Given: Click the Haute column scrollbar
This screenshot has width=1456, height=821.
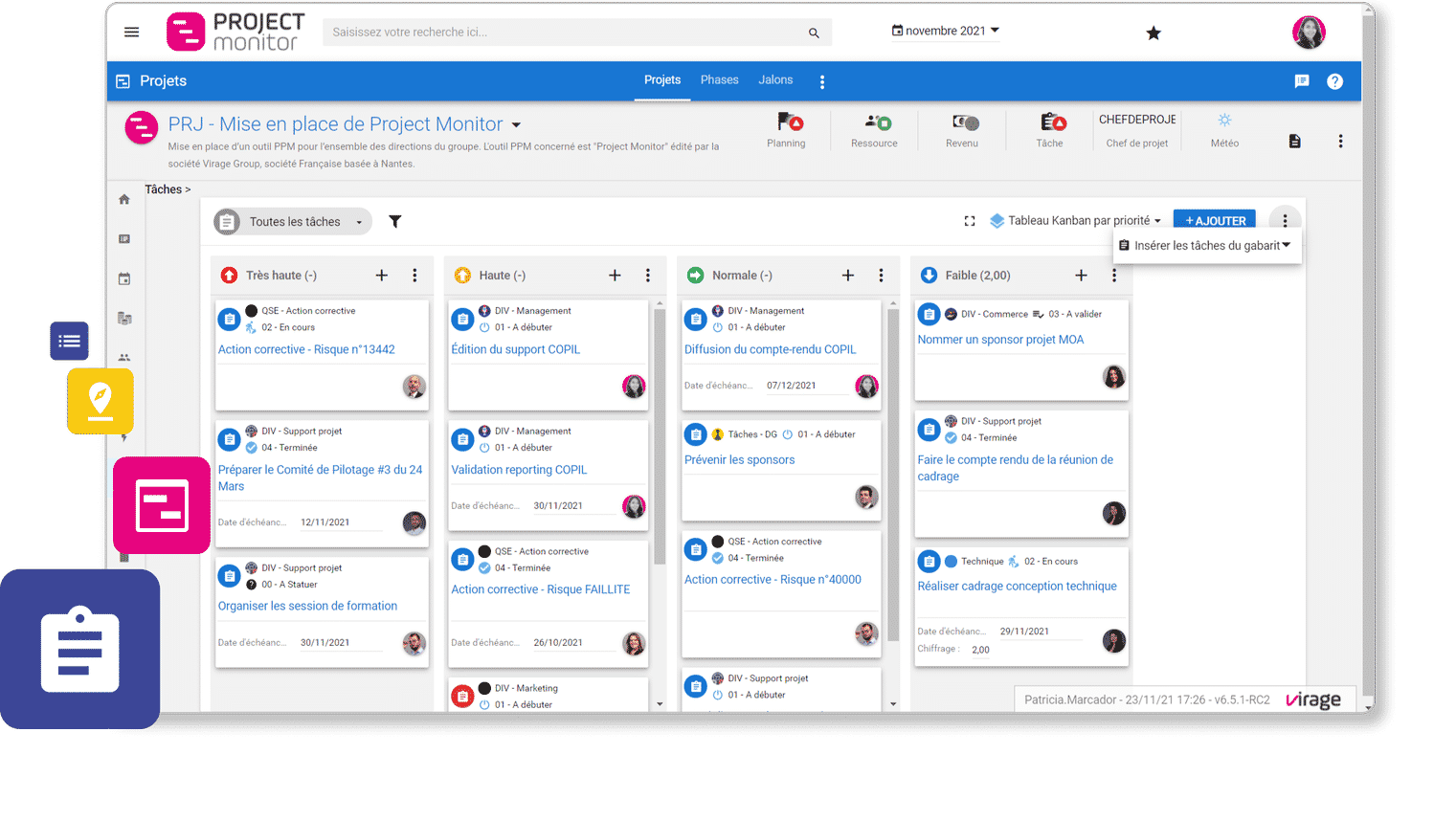Looking at the screenshot, I should 660,435.
